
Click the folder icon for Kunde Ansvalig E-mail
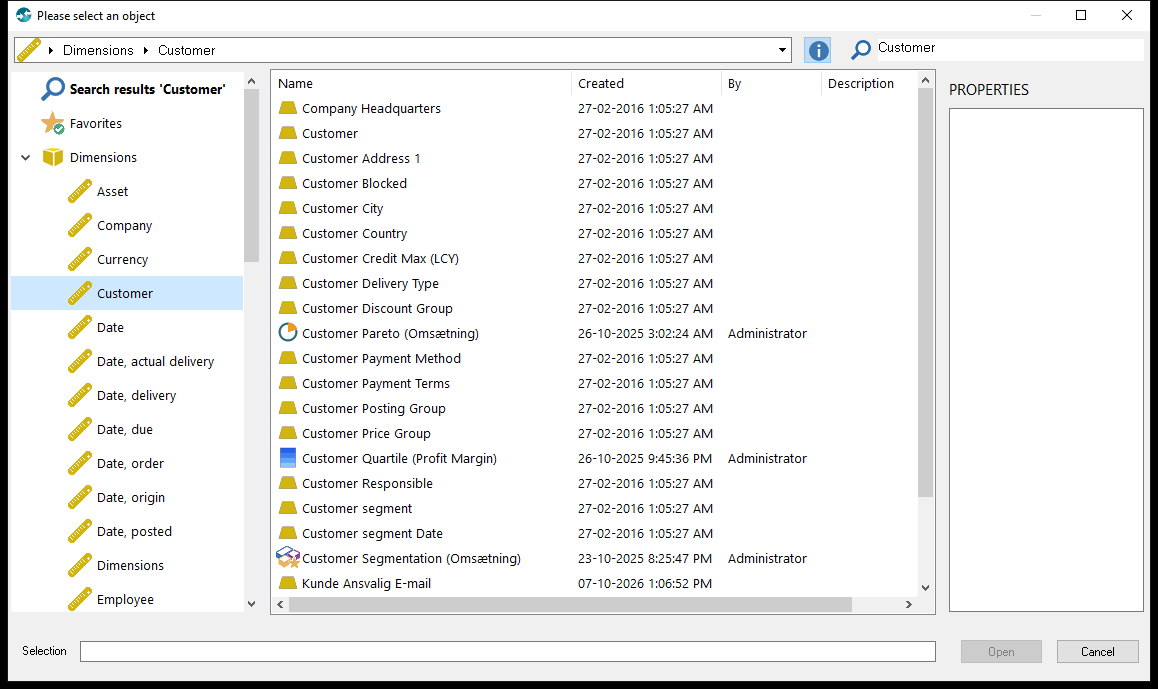[x=288, y=583]
